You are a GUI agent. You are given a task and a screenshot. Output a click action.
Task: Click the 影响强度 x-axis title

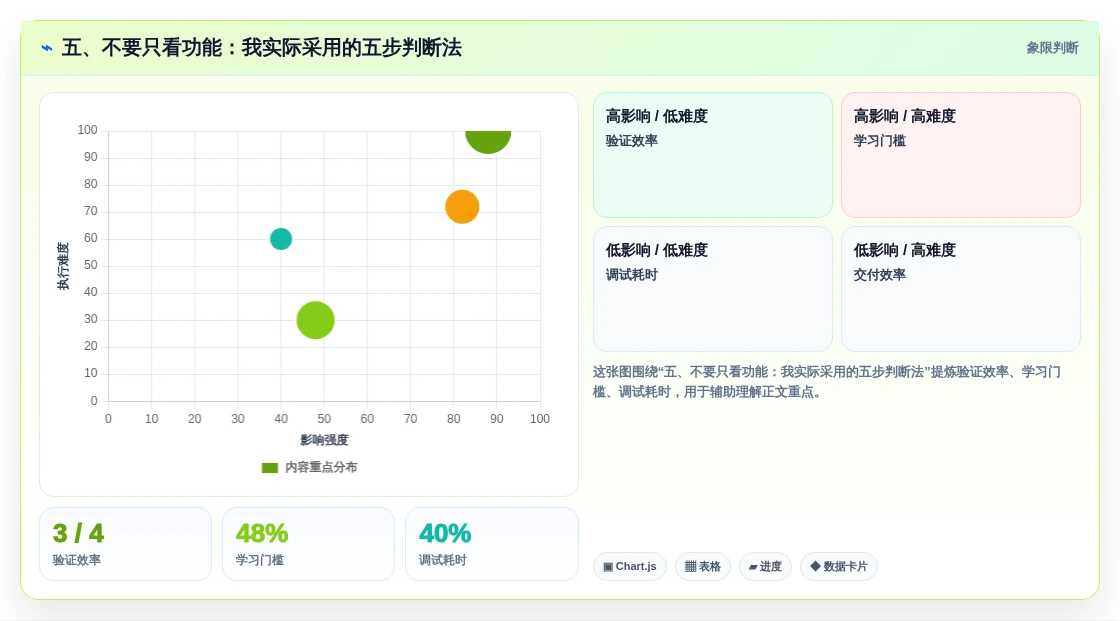coord(324,440)
